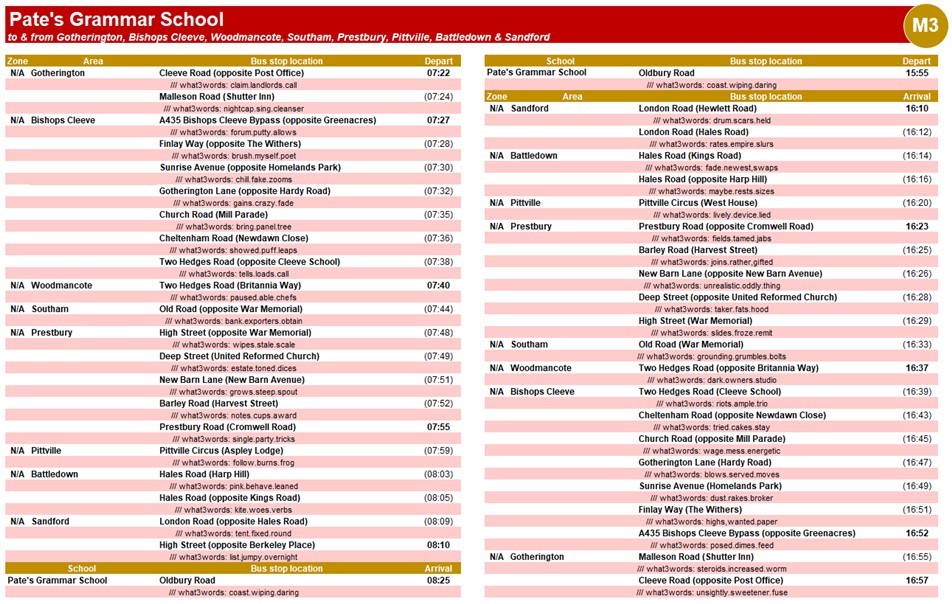The image size is (952, 604).
Task: Select stop "Prestbury Road (opposite Cromwell Road)"
Action: 726,227
